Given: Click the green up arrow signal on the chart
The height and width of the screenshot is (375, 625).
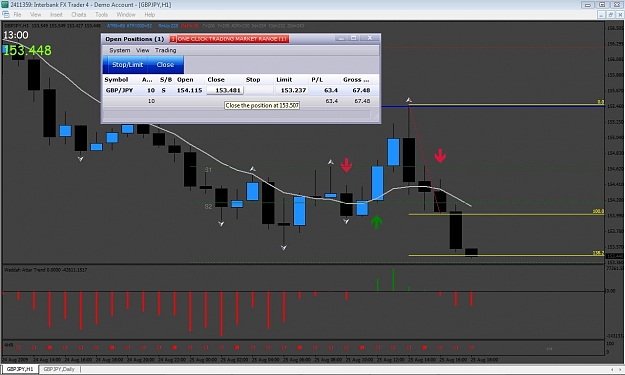Looking at the screenshot, I should point(376,222).
